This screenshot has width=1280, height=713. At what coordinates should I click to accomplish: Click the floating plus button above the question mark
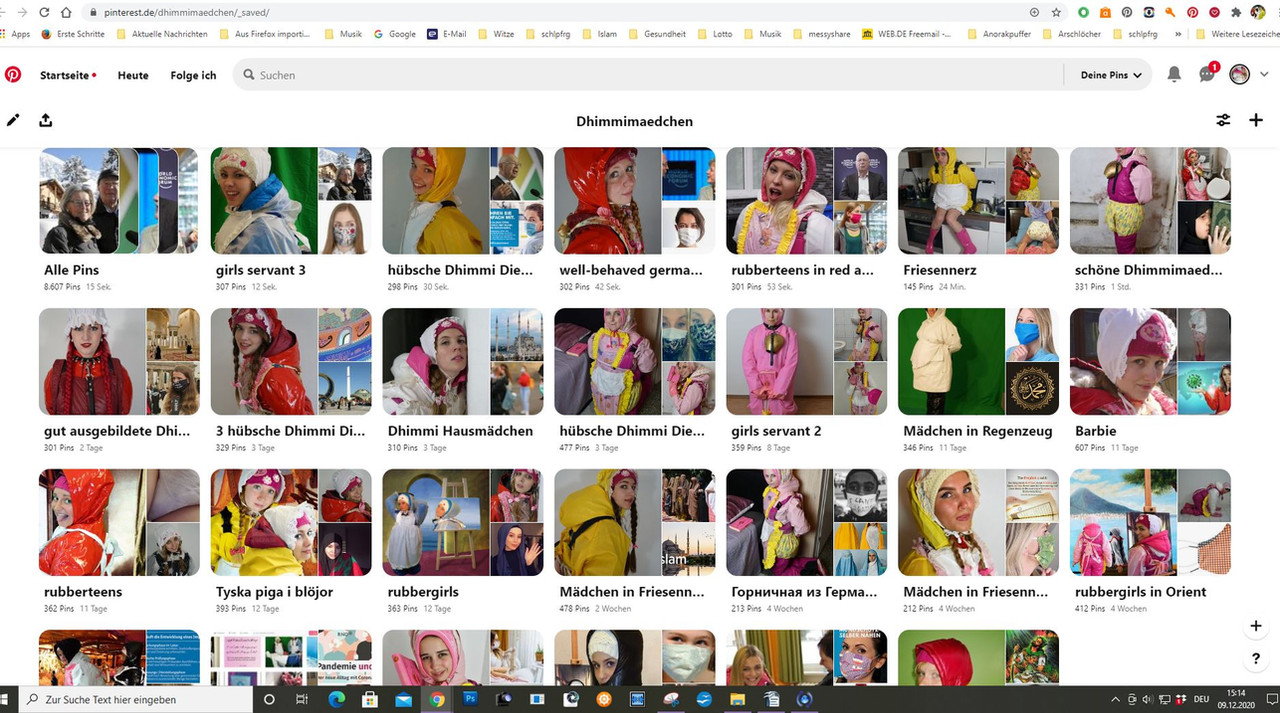pos(1256,626)
